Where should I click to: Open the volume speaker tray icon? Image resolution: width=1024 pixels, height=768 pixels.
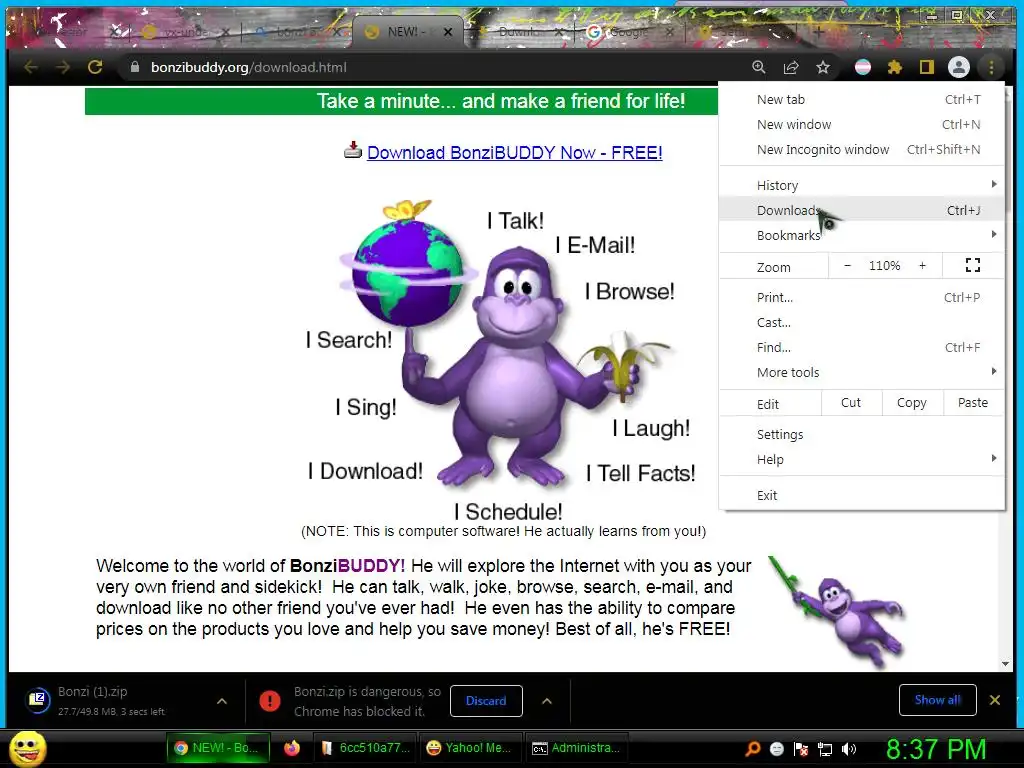point(849,748)
